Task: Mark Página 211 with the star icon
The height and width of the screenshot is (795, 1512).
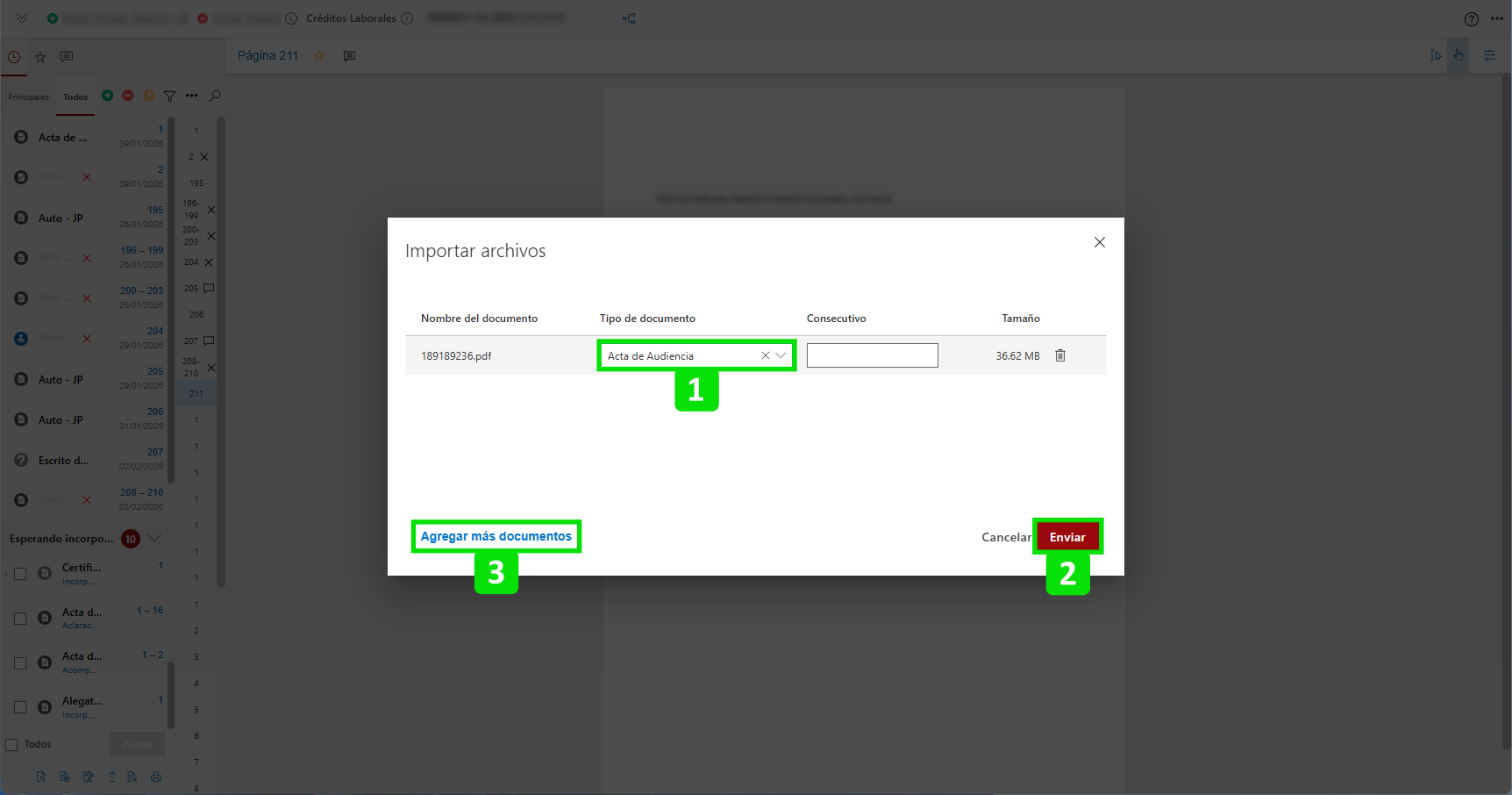Action: [319, 55]
